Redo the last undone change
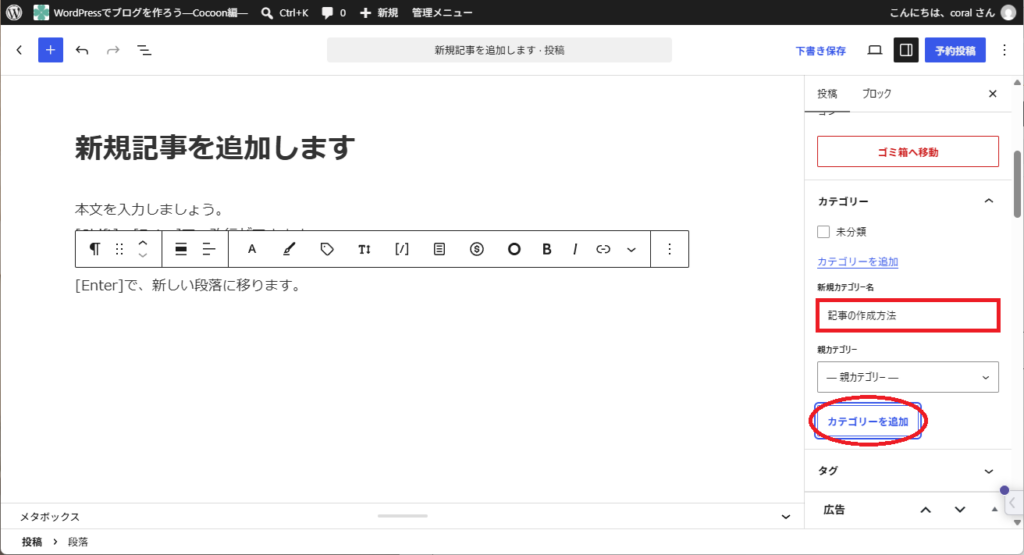This screenshot has width=1024, height=555. point(113,50)
